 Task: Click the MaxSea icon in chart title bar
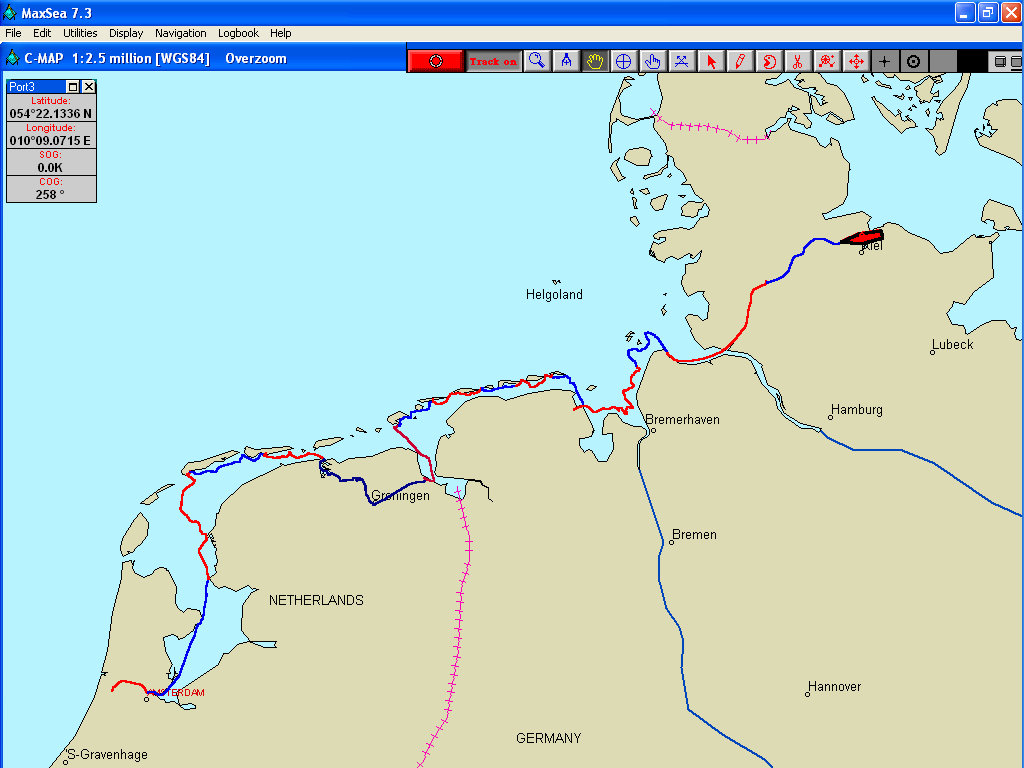click(12, 58)
